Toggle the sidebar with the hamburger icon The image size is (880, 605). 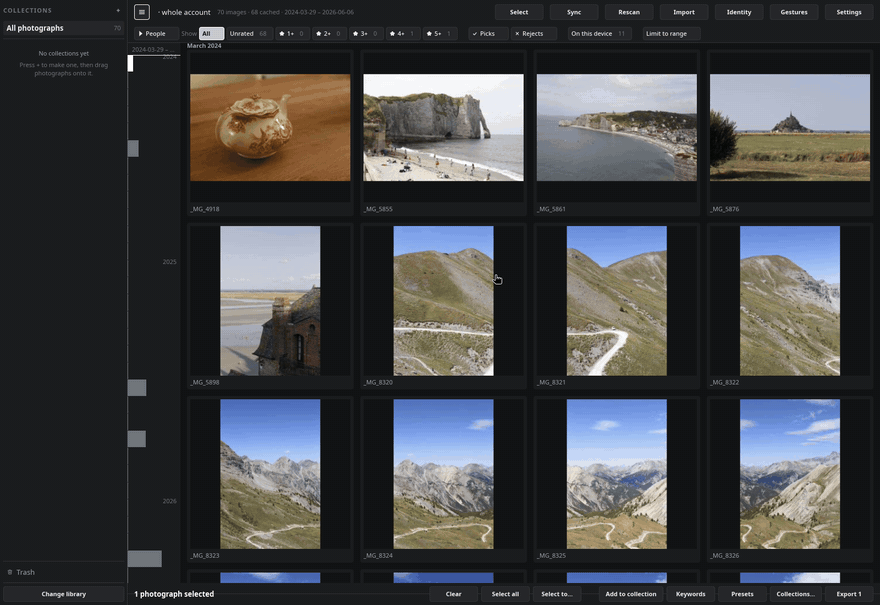pyautogui.click(x=141, y=12)
